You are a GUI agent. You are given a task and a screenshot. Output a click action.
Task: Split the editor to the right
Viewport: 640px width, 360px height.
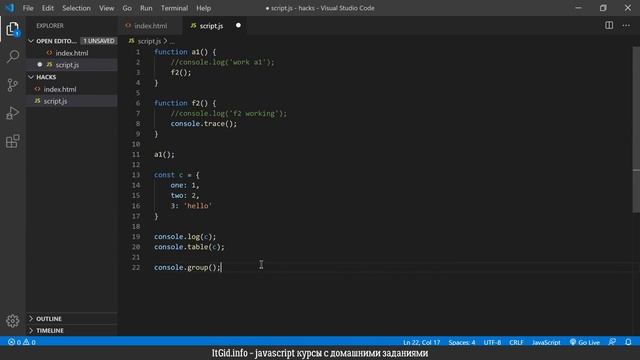click(x=609, y=25)
